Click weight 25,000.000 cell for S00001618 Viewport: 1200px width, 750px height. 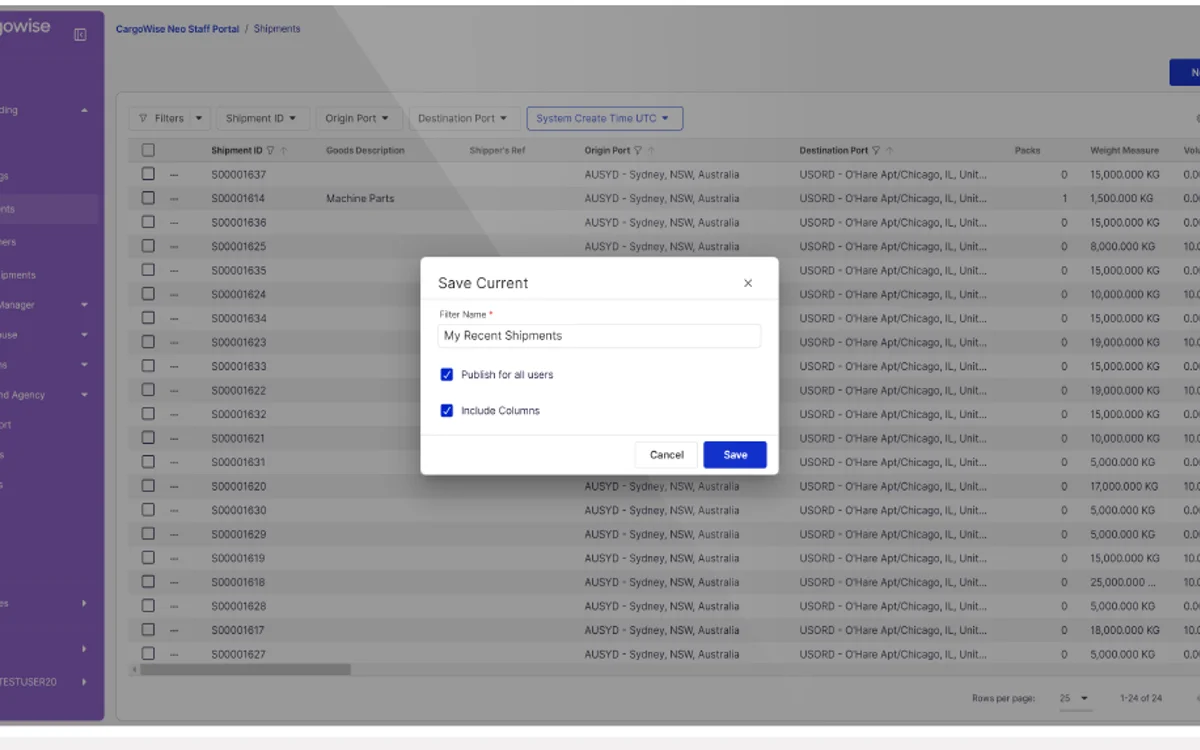click(x=1124, y=583)
